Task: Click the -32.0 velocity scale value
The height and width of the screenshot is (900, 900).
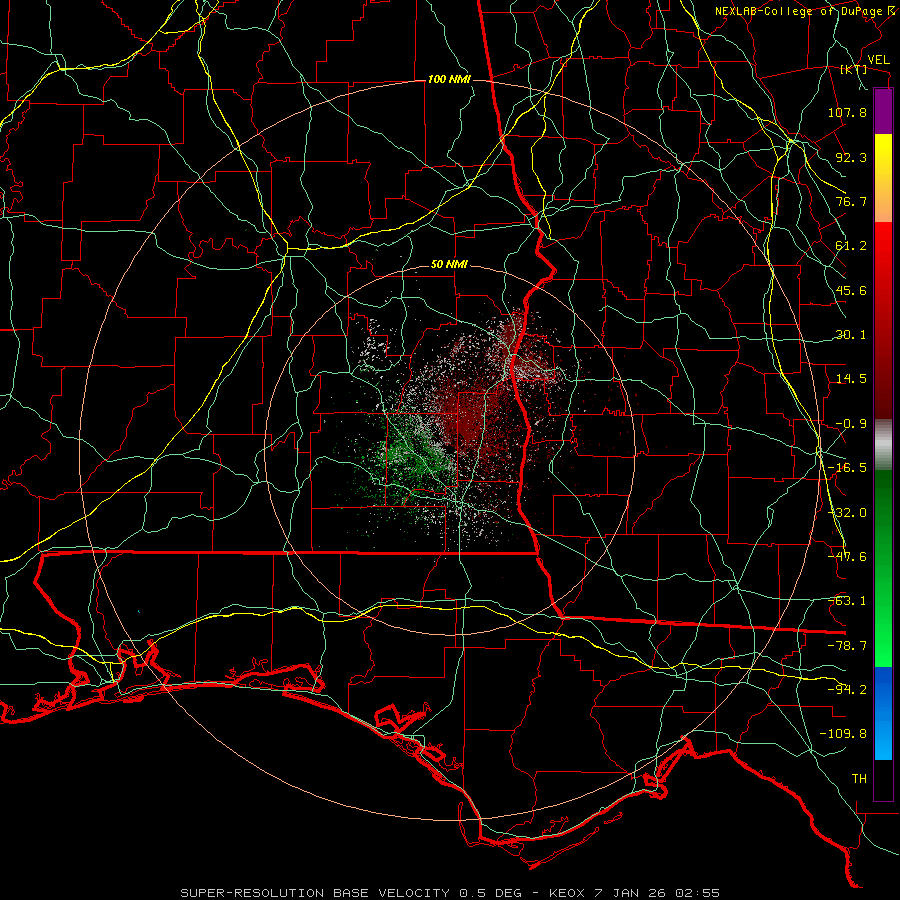Action: tap(847, 513)
